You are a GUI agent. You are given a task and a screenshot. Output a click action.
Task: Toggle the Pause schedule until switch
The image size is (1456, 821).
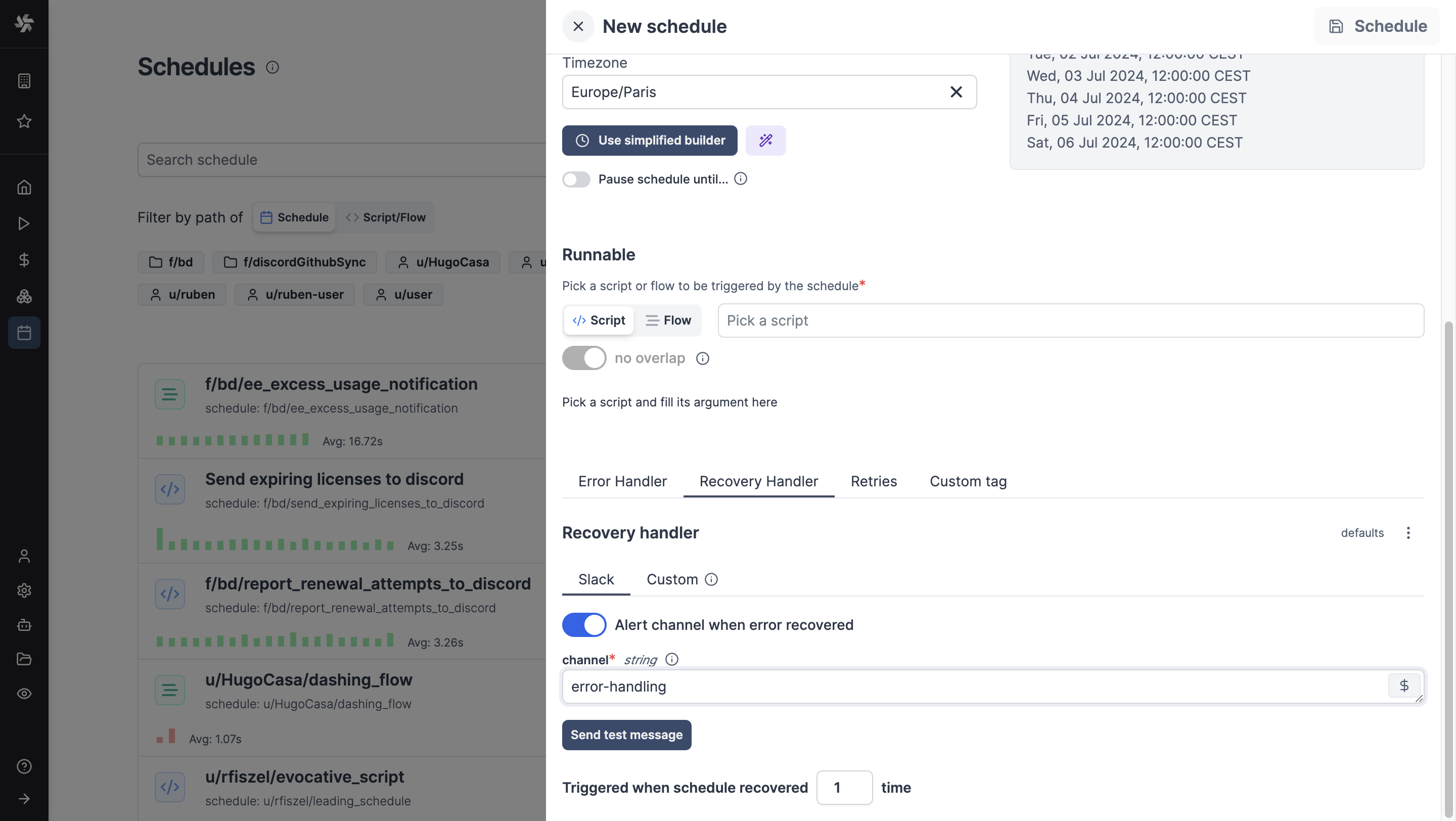tap(576, 179)
